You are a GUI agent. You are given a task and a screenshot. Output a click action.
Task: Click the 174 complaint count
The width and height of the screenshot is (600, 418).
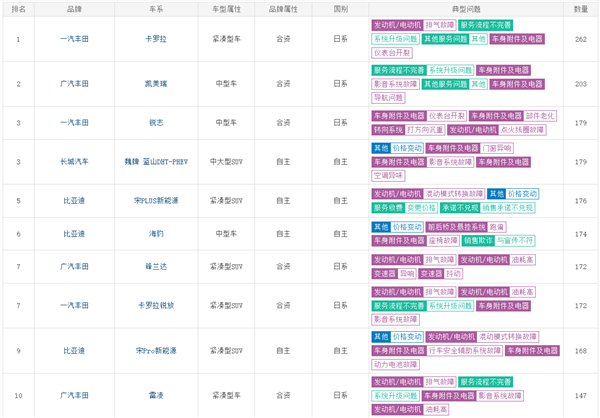580,234
